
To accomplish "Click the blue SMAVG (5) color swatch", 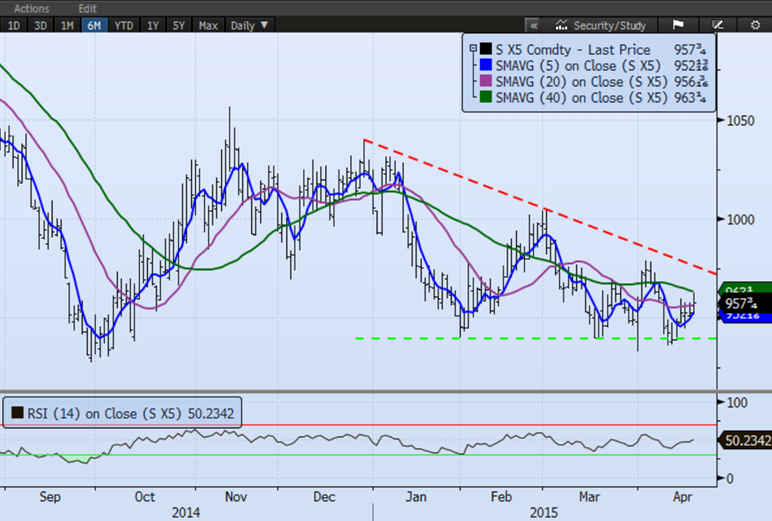I will pyautogui.click(x=485, y=65).
